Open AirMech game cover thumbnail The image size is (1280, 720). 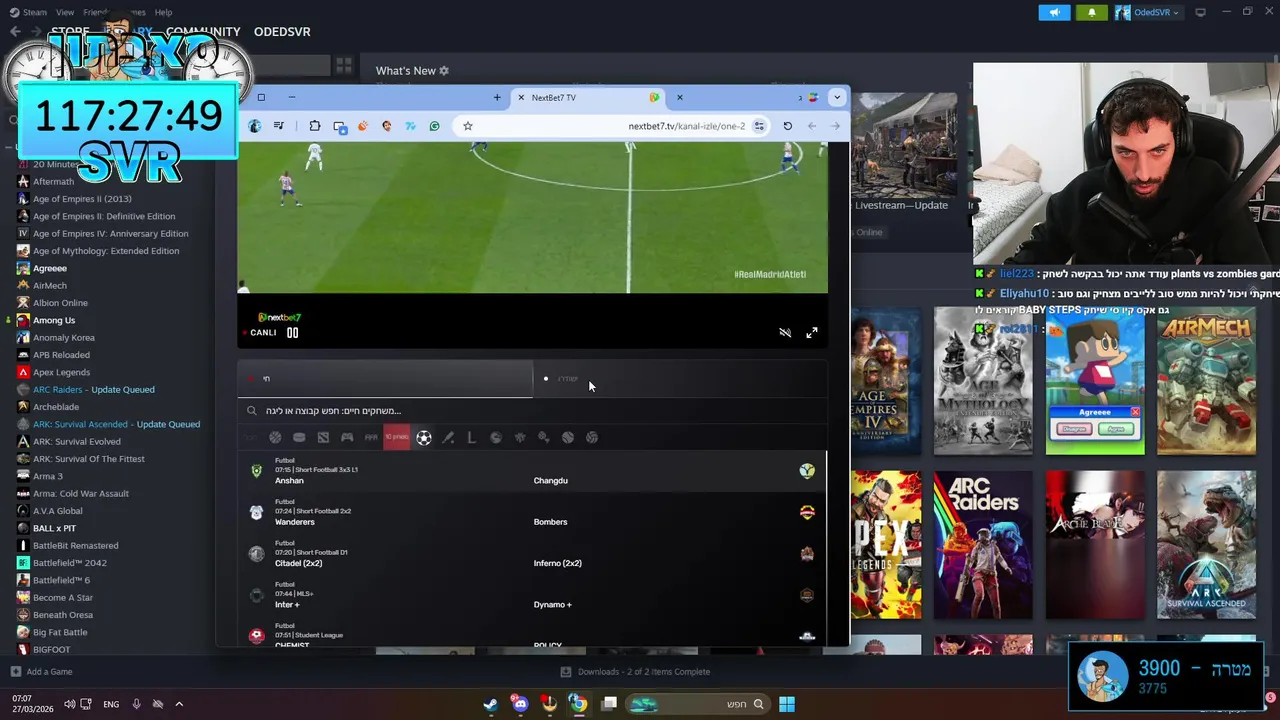coord(1206,380)
